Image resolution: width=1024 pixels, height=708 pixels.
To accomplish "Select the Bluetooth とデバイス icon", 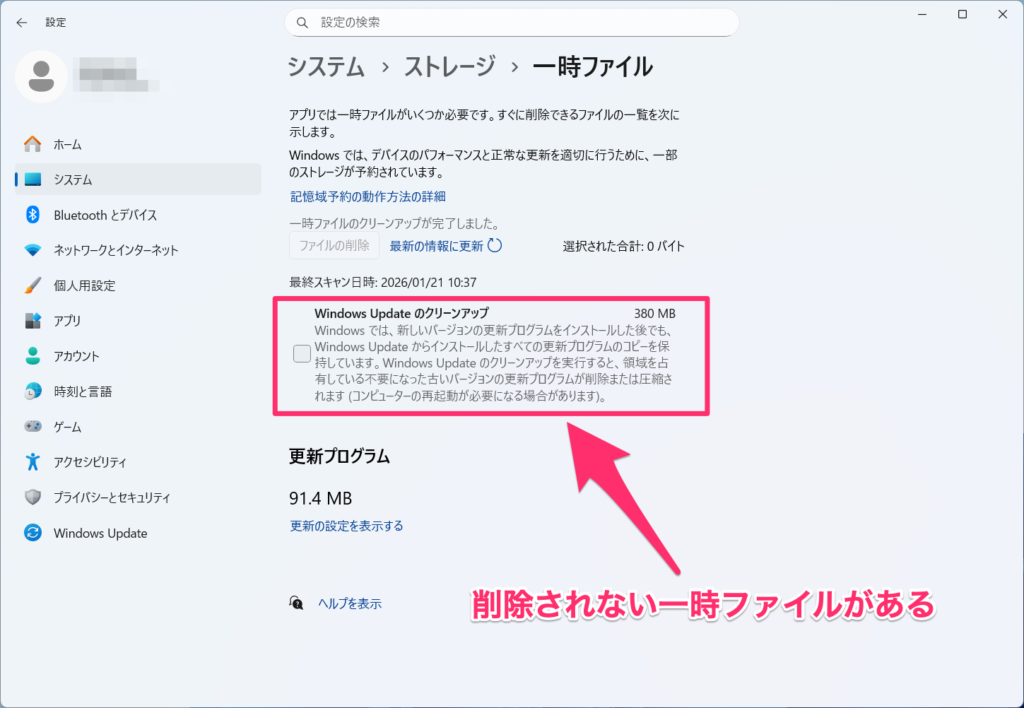I will [33, 215].
